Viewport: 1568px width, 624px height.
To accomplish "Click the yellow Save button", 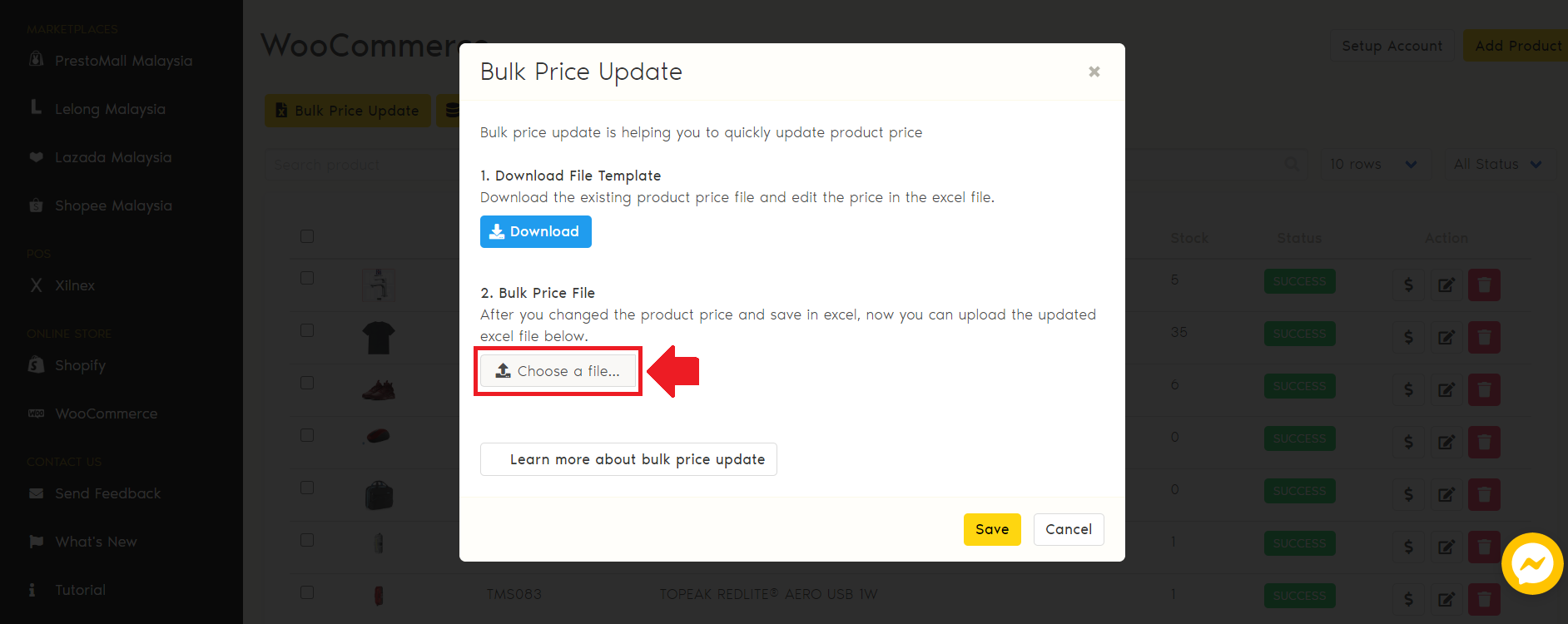I will click(991, 529).
